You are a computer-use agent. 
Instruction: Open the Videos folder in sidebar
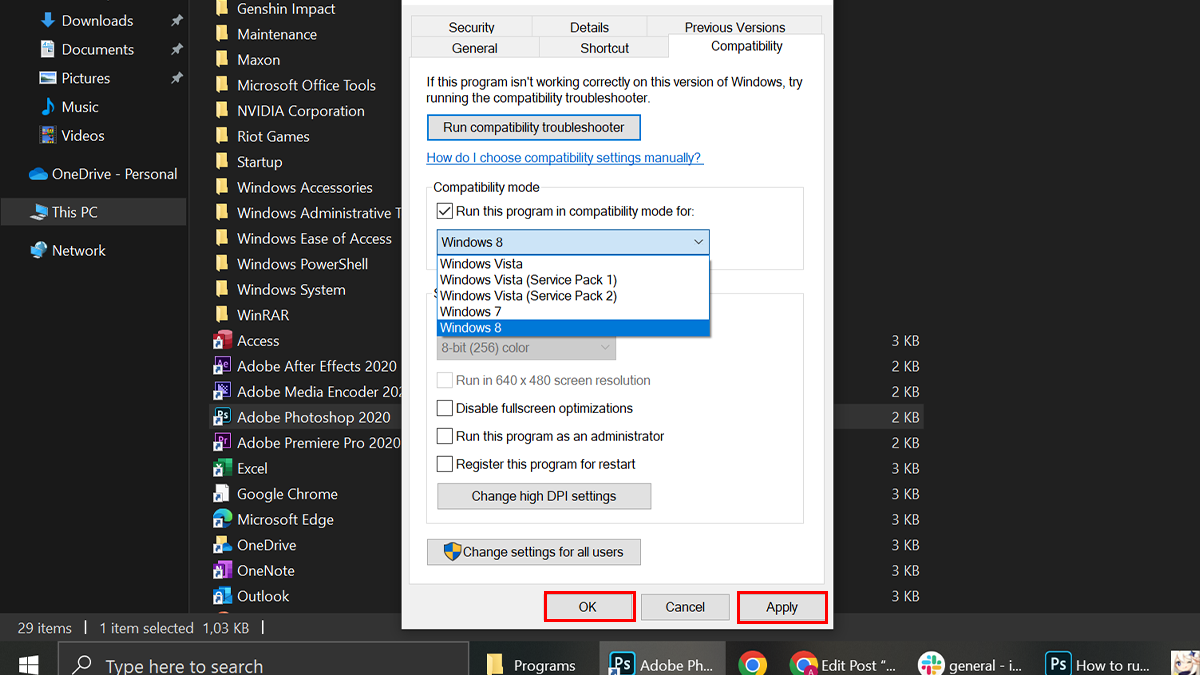tap(82, 135)
